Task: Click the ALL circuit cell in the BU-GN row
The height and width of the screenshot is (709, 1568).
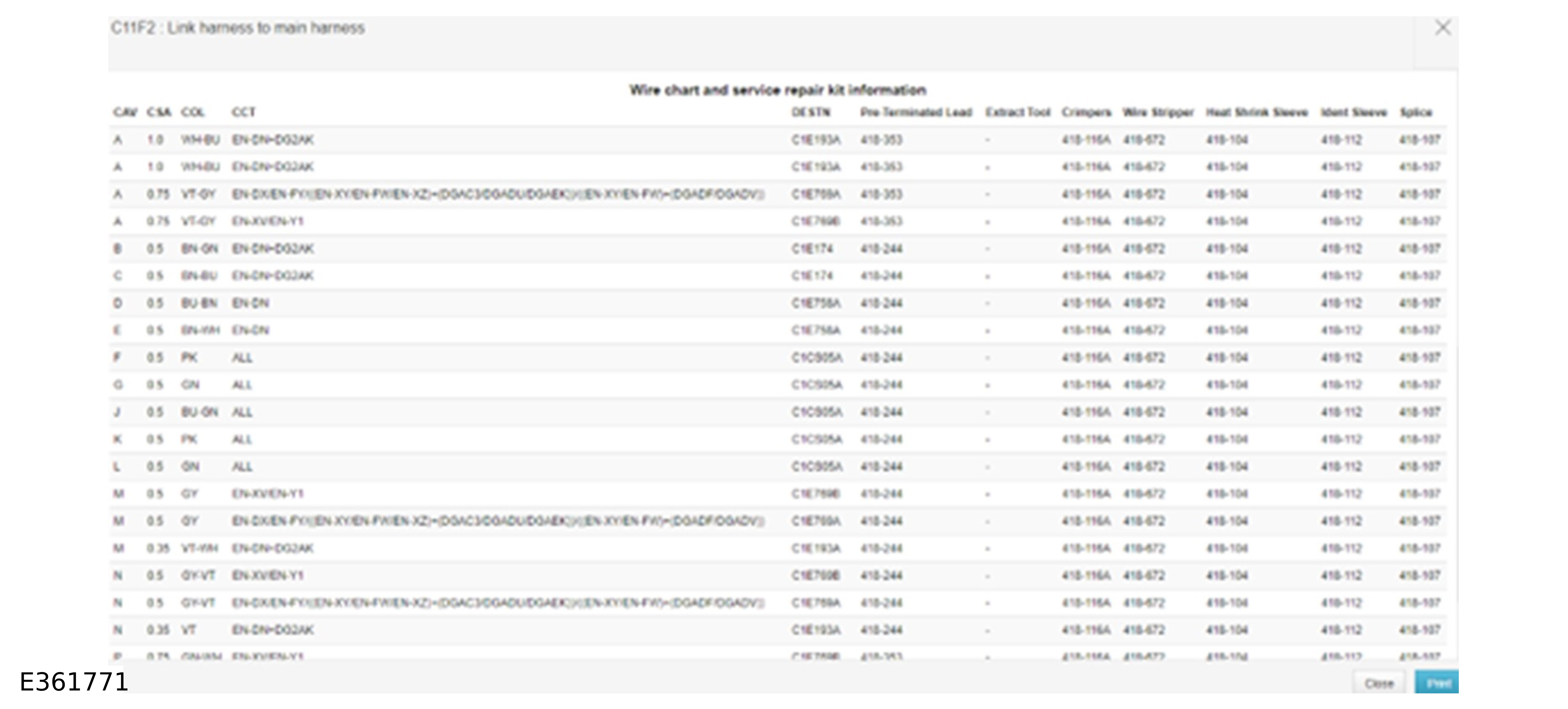Action: pyautogui.click(x=242, y=413)
